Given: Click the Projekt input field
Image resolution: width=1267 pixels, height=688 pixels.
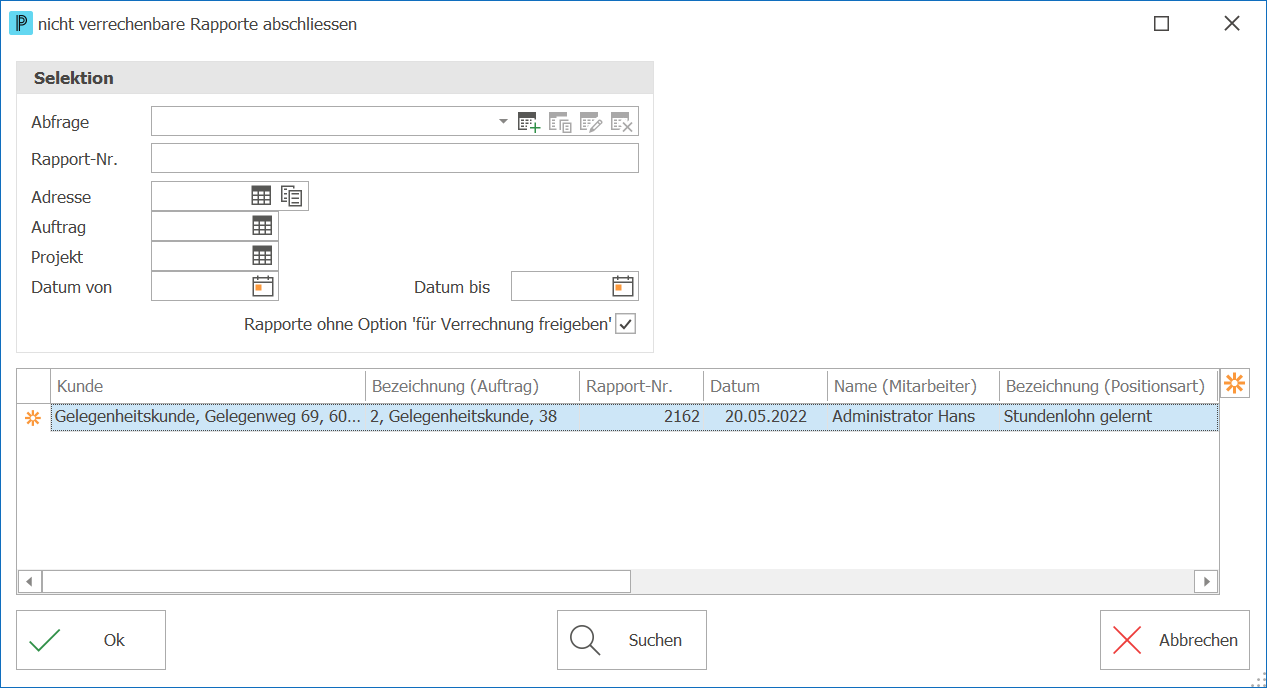Looking at the screenshot, I should pos(200,256).
